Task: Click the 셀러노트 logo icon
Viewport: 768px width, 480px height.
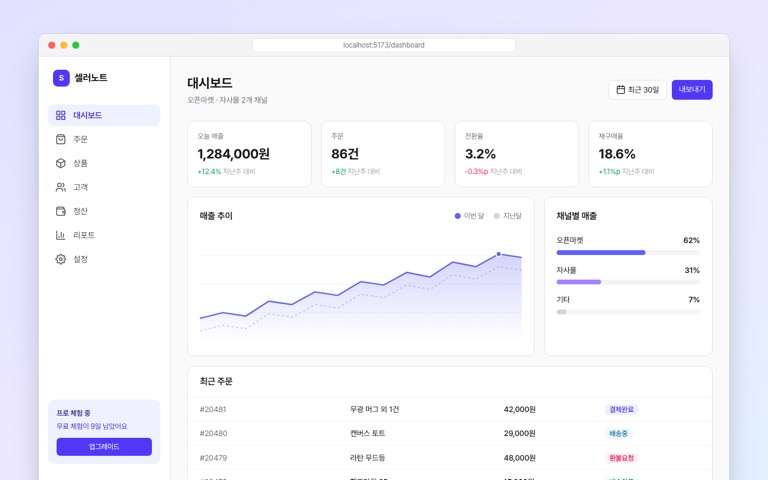Action: (61, 78)
